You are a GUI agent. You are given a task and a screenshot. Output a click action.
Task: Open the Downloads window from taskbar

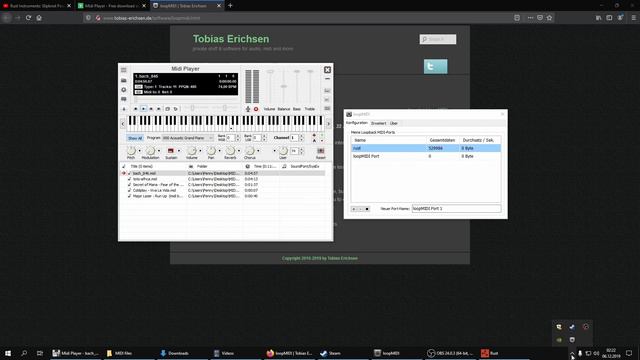click(x=182, y=353)
